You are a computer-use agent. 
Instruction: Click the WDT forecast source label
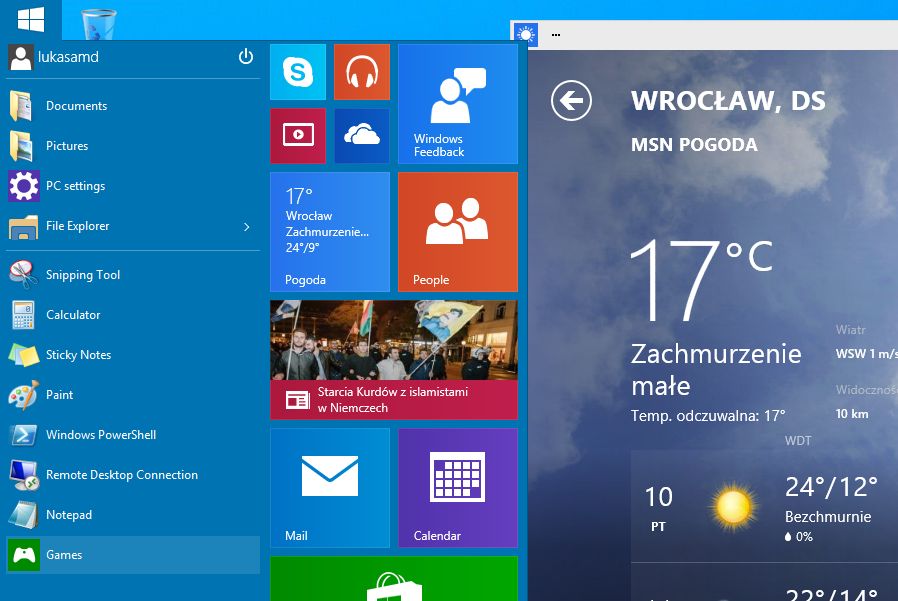(798, 441)
